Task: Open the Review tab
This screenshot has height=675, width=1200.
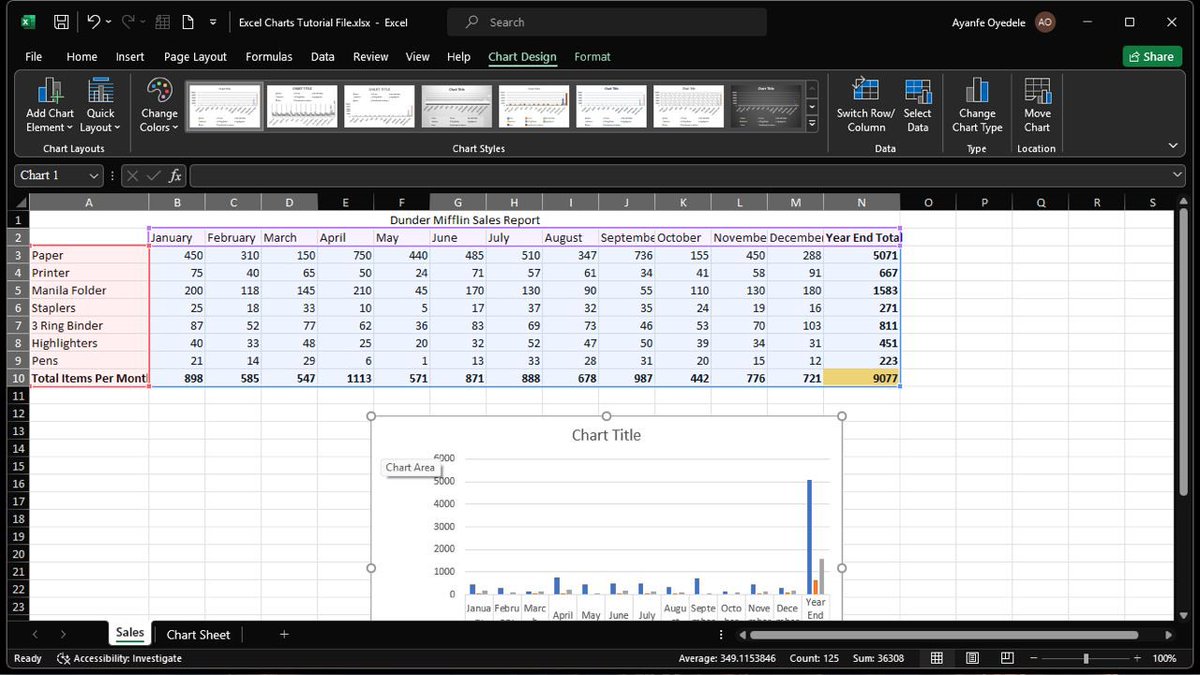Action: [x=370, y=57]
